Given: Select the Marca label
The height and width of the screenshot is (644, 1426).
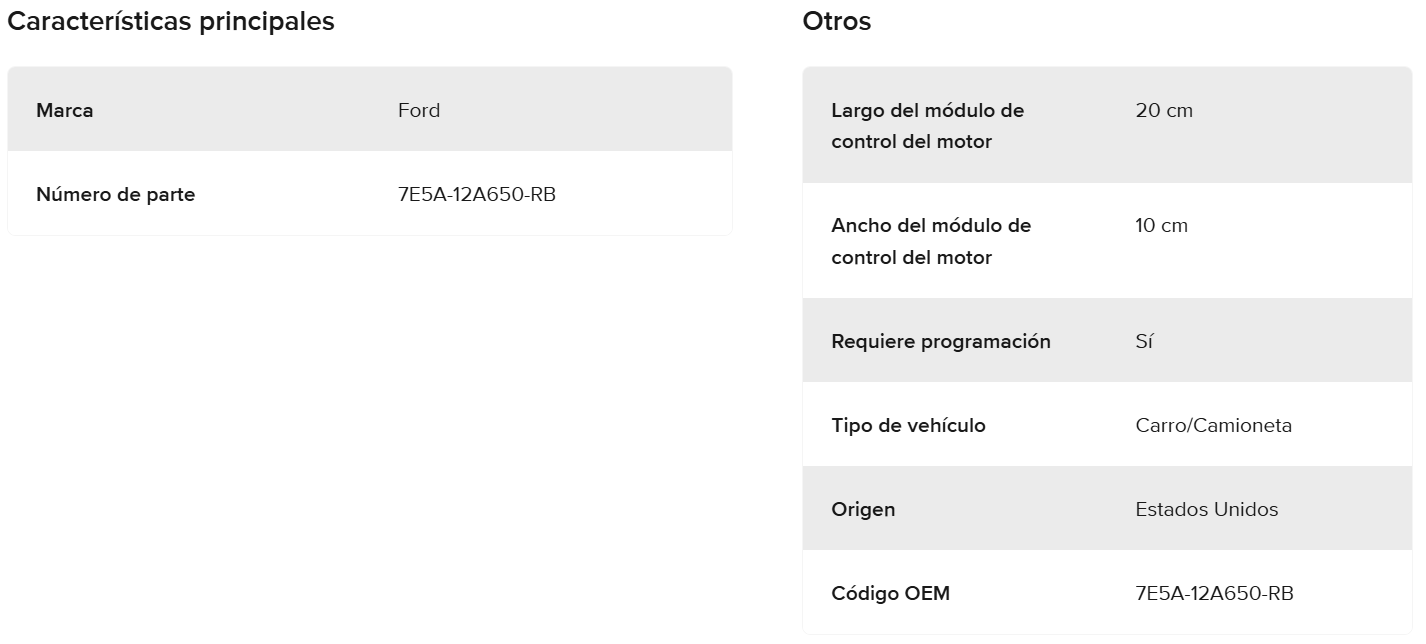Looking at the screenshot, I should pyautogui.click(x=65, y=110).
